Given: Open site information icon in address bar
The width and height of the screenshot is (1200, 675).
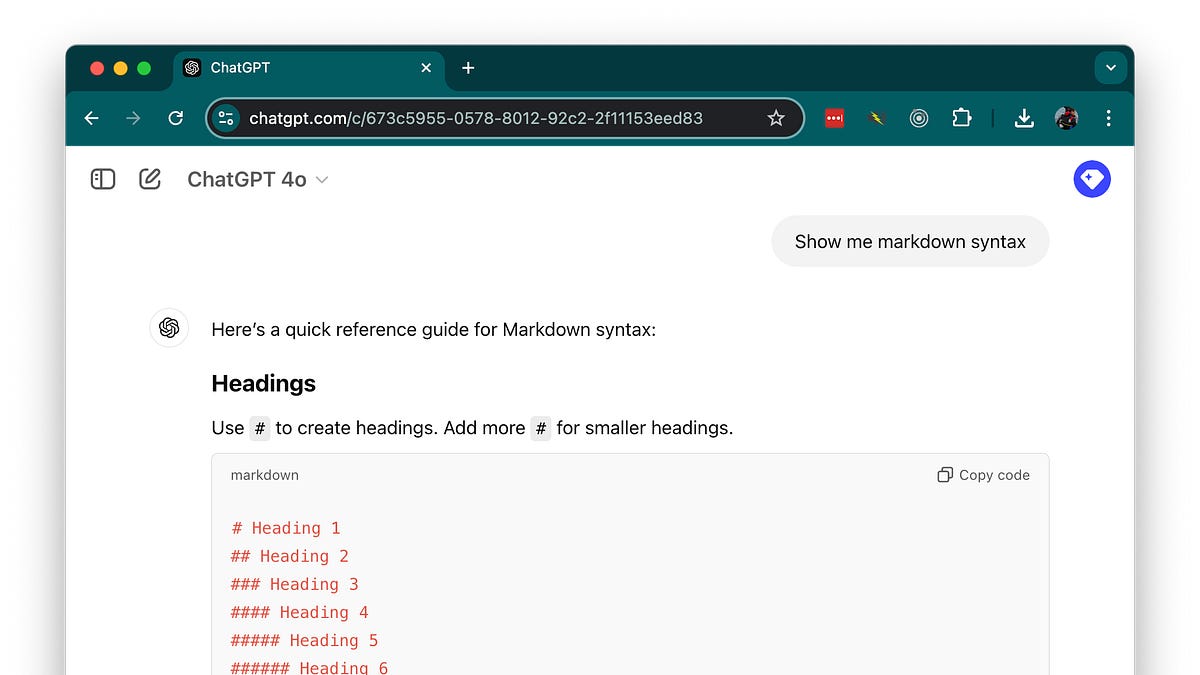Looking at the screenshot, I should [226, 118].
